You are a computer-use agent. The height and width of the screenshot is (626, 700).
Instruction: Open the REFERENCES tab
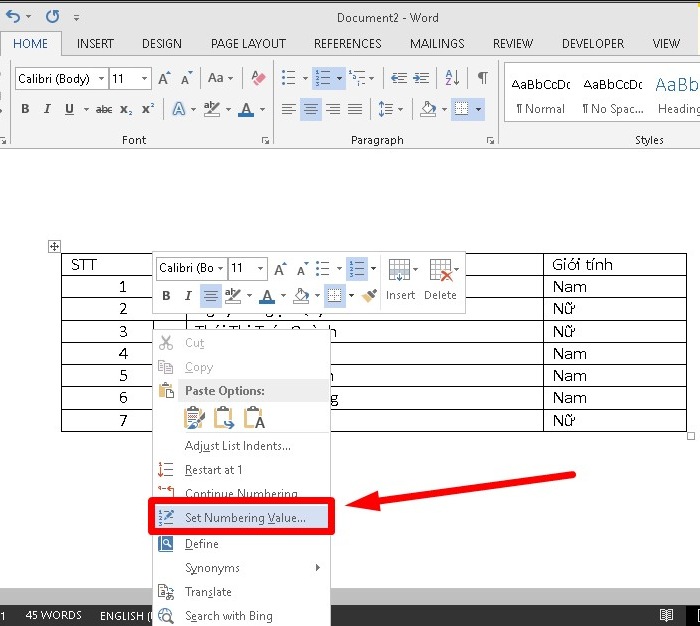348,44
